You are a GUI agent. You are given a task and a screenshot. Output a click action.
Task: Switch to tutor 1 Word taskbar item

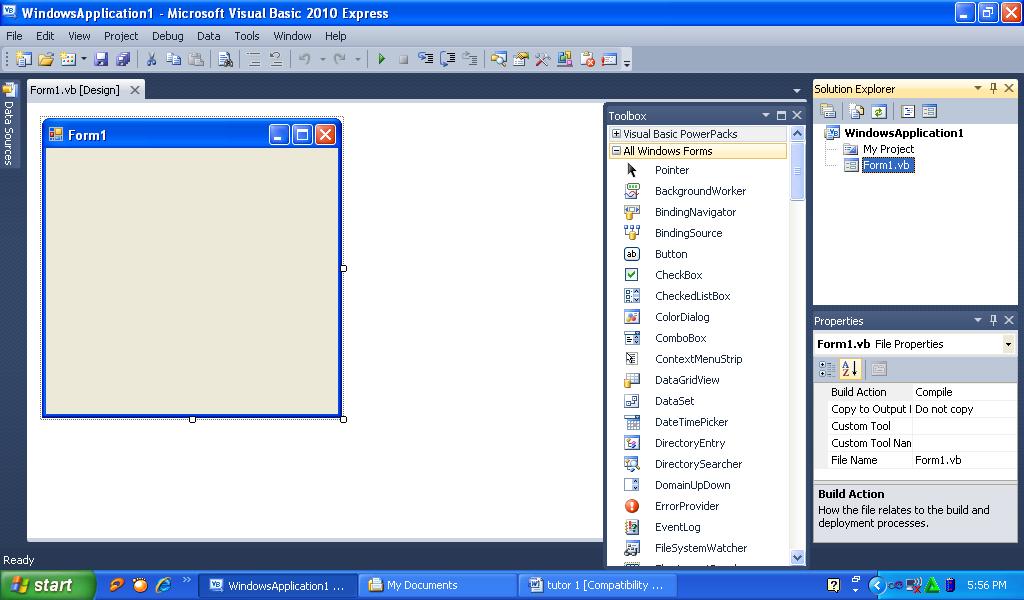coord(598,585)
